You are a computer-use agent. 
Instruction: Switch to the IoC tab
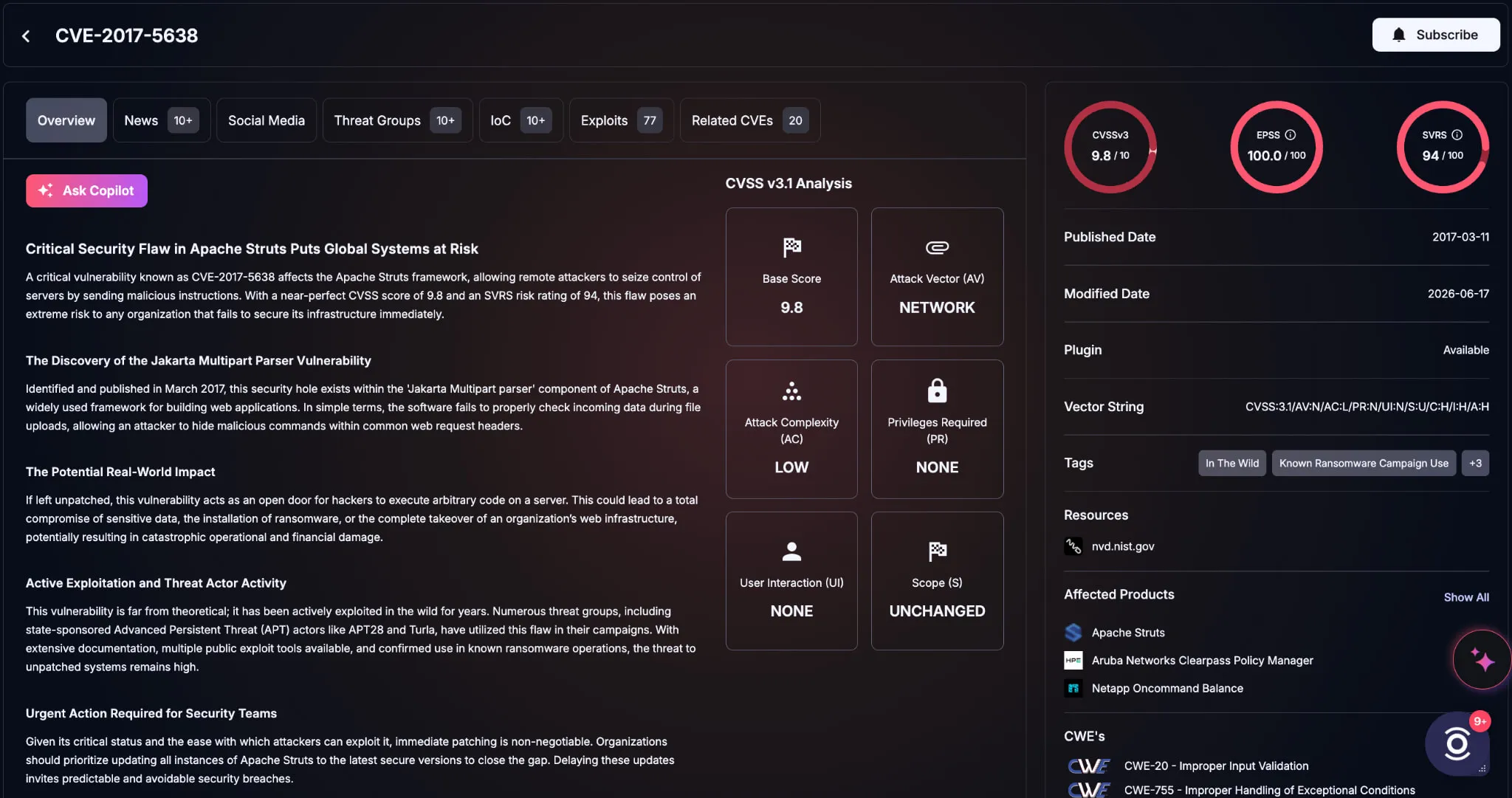520,120
